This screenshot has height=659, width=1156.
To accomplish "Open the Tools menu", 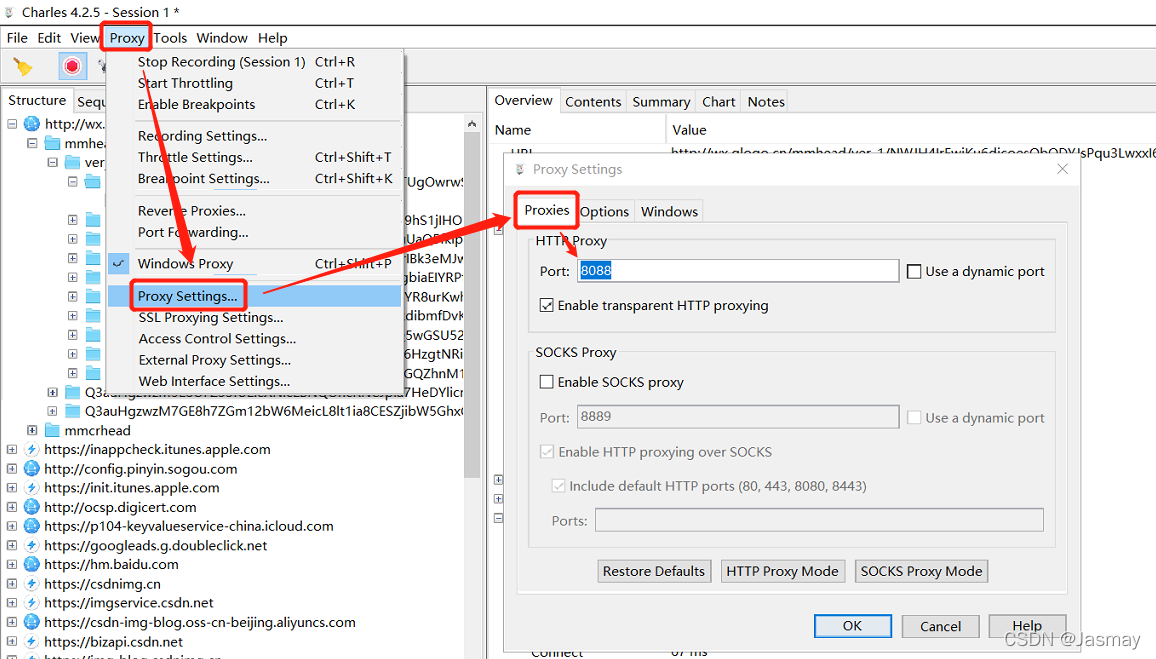I will coord(170,38).
